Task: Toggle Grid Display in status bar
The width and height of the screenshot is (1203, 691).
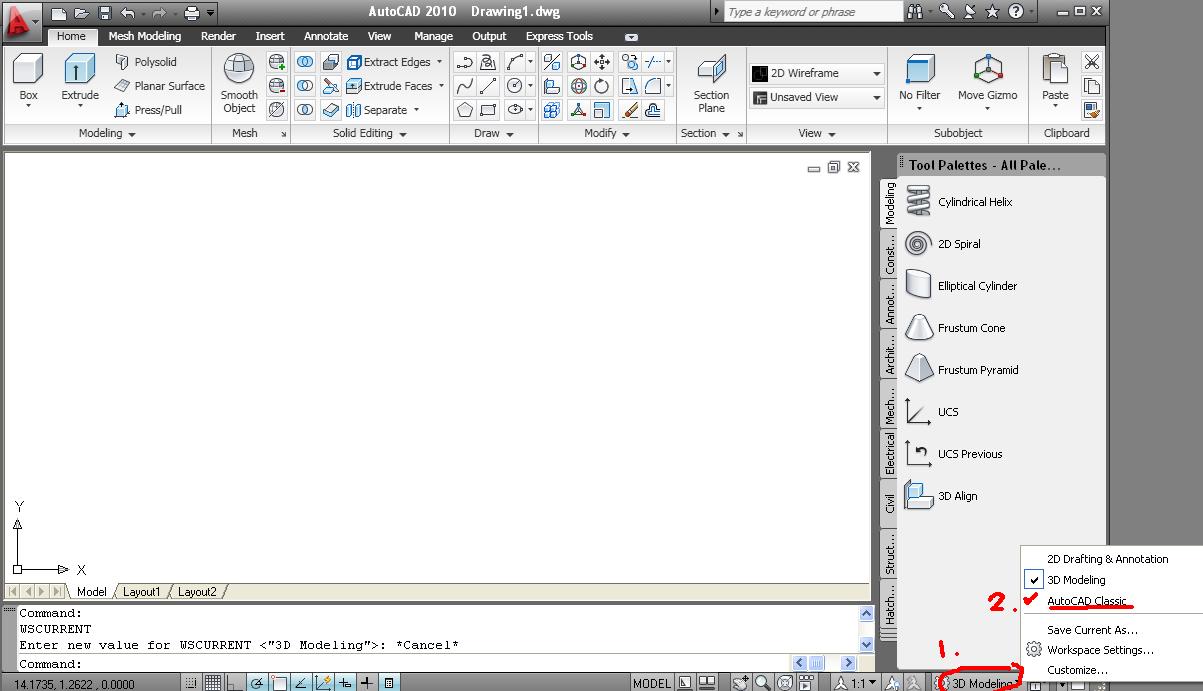Action: point(213,683)
